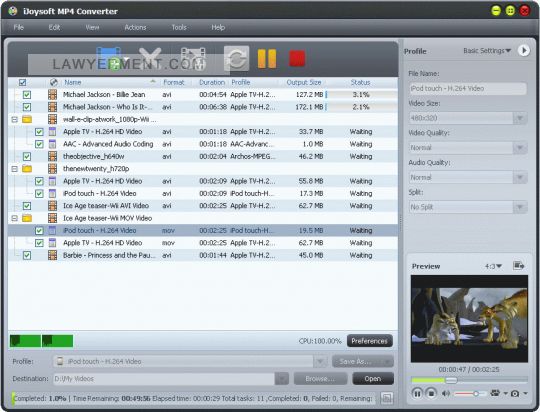Sort list by Name column header
The height and width of the screenshot is (412, 540).
coord(73,82)
